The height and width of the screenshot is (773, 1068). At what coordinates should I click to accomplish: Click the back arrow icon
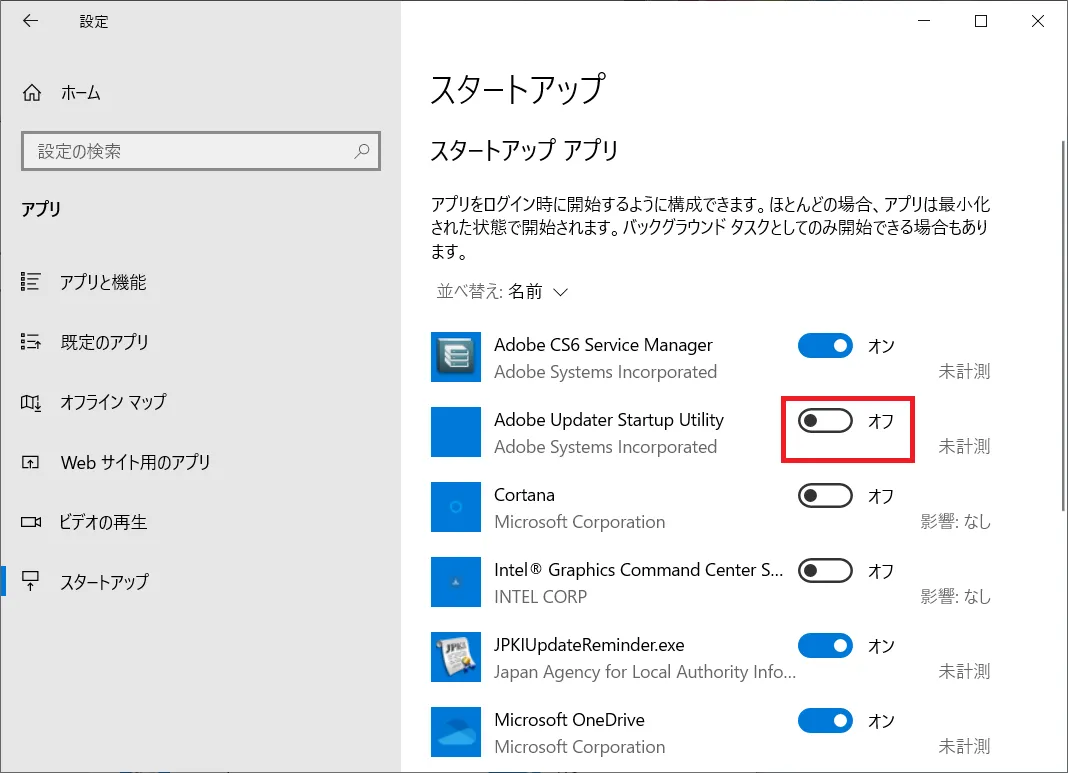pos(30,21)
